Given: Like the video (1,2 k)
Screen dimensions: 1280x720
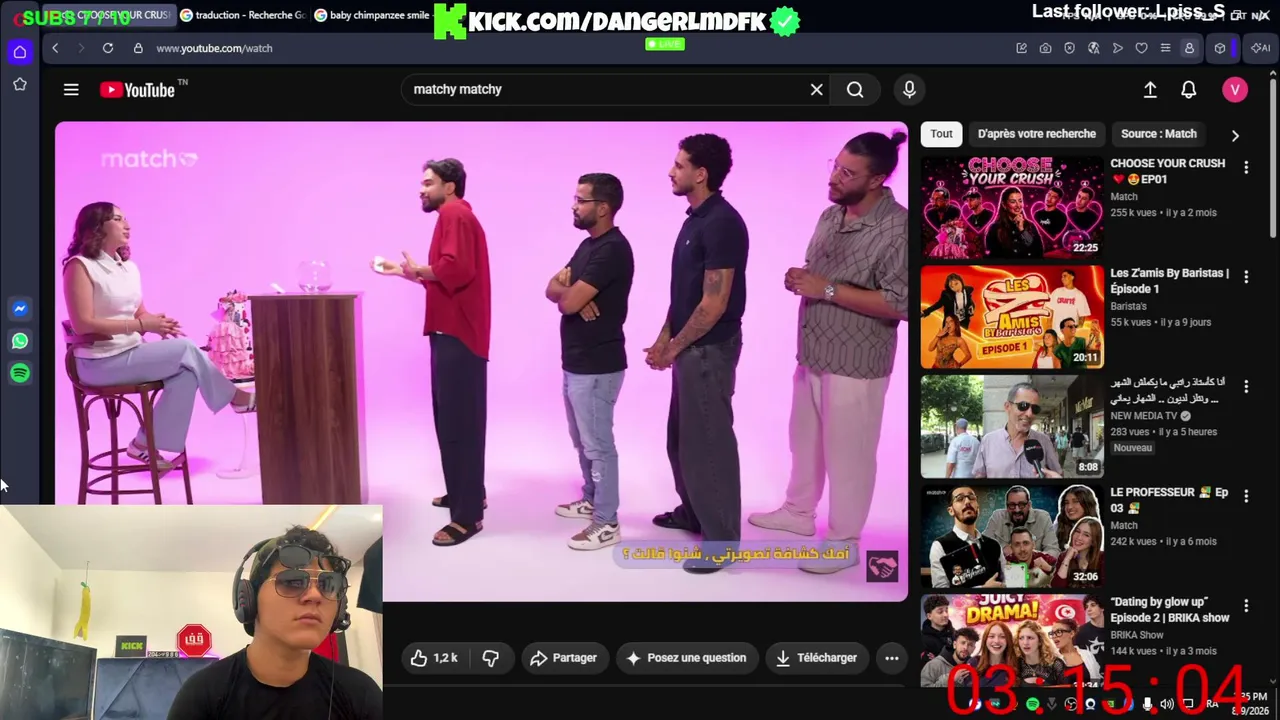Looking at the screenshot, I should click(434, 658).
